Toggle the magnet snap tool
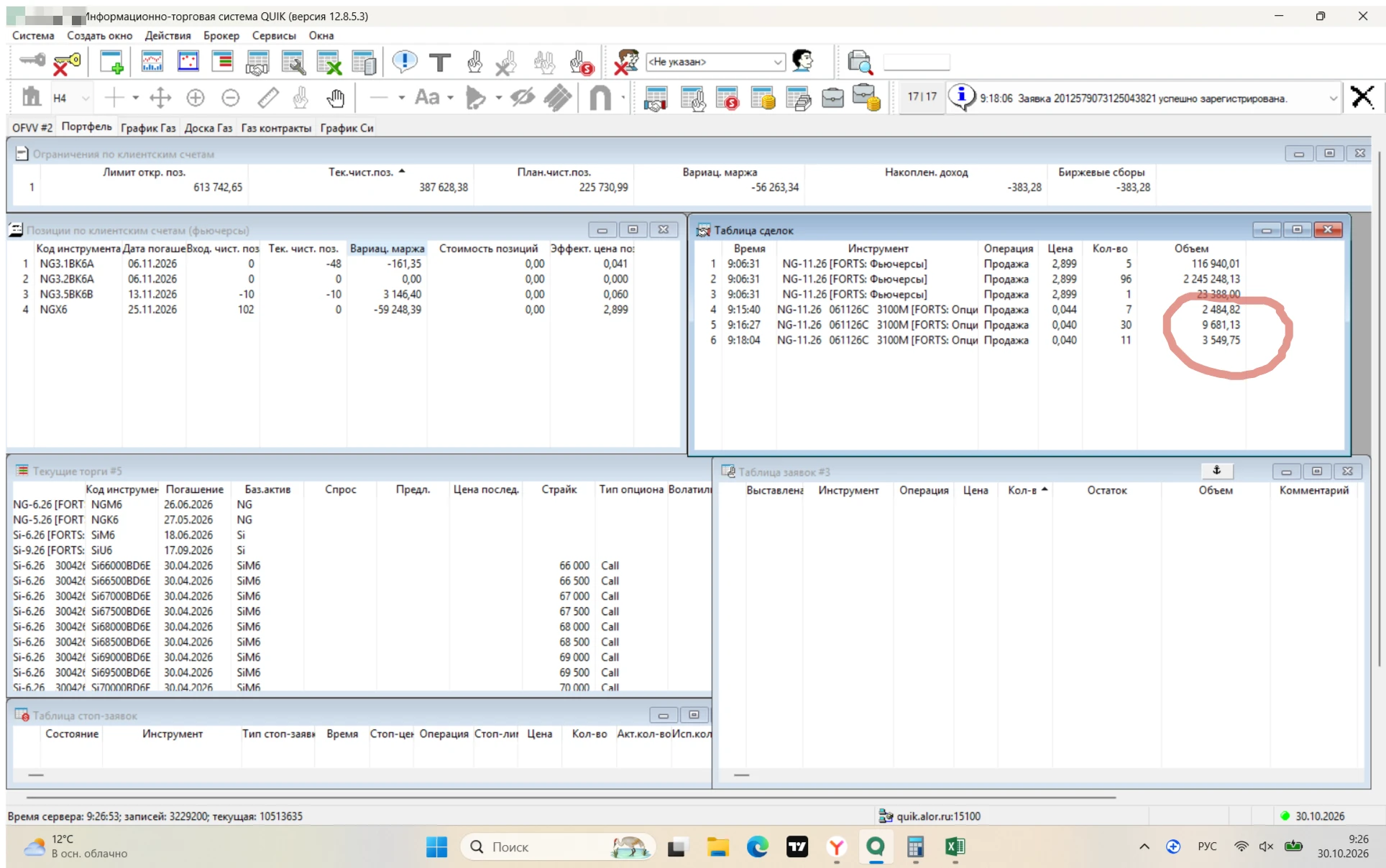1386x868 pixels. (x=600, y=97)
